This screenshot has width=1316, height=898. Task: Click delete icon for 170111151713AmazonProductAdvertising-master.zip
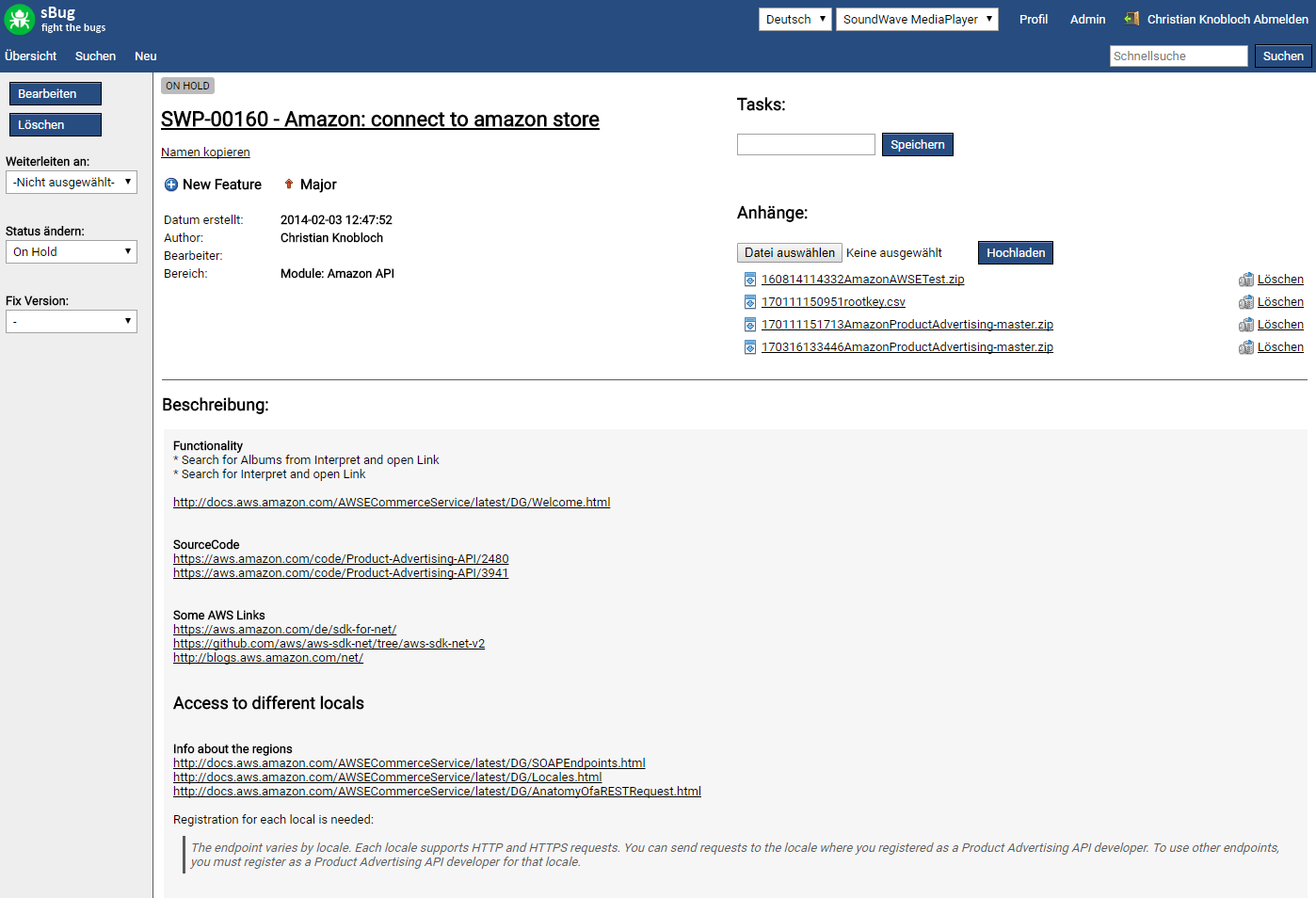point(1246,325)
